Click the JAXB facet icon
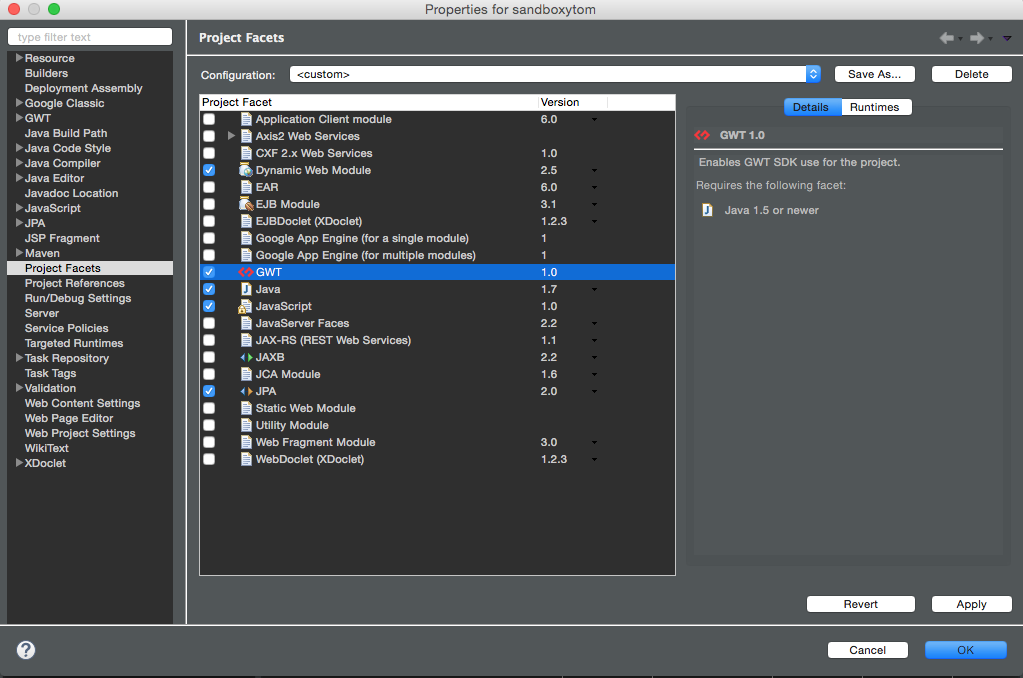Viewport: 1023px width, 678px height. tap(246, 357)
